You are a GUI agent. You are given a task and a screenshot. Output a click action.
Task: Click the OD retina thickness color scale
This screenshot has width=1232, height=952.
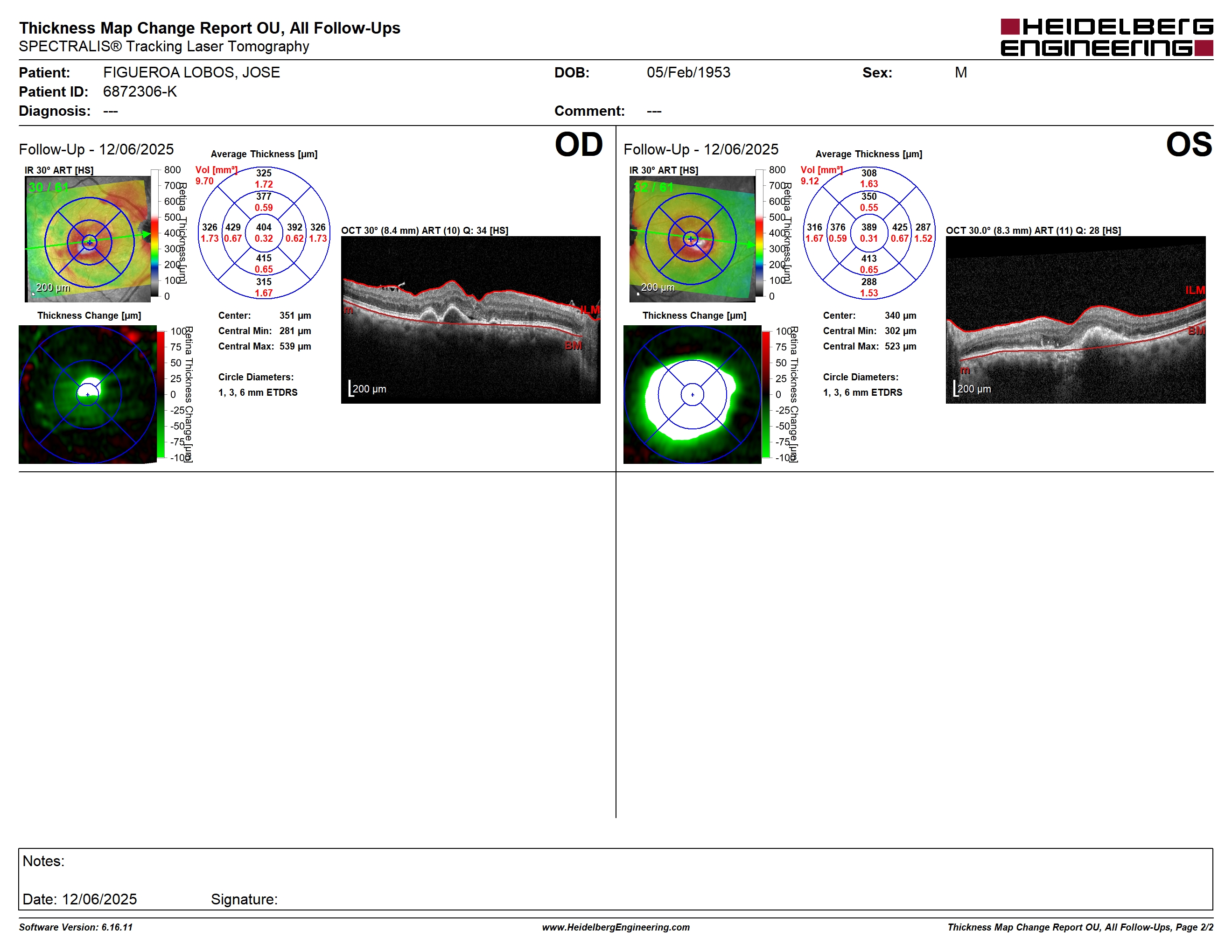pyautogui.click(x=154, y=232)
